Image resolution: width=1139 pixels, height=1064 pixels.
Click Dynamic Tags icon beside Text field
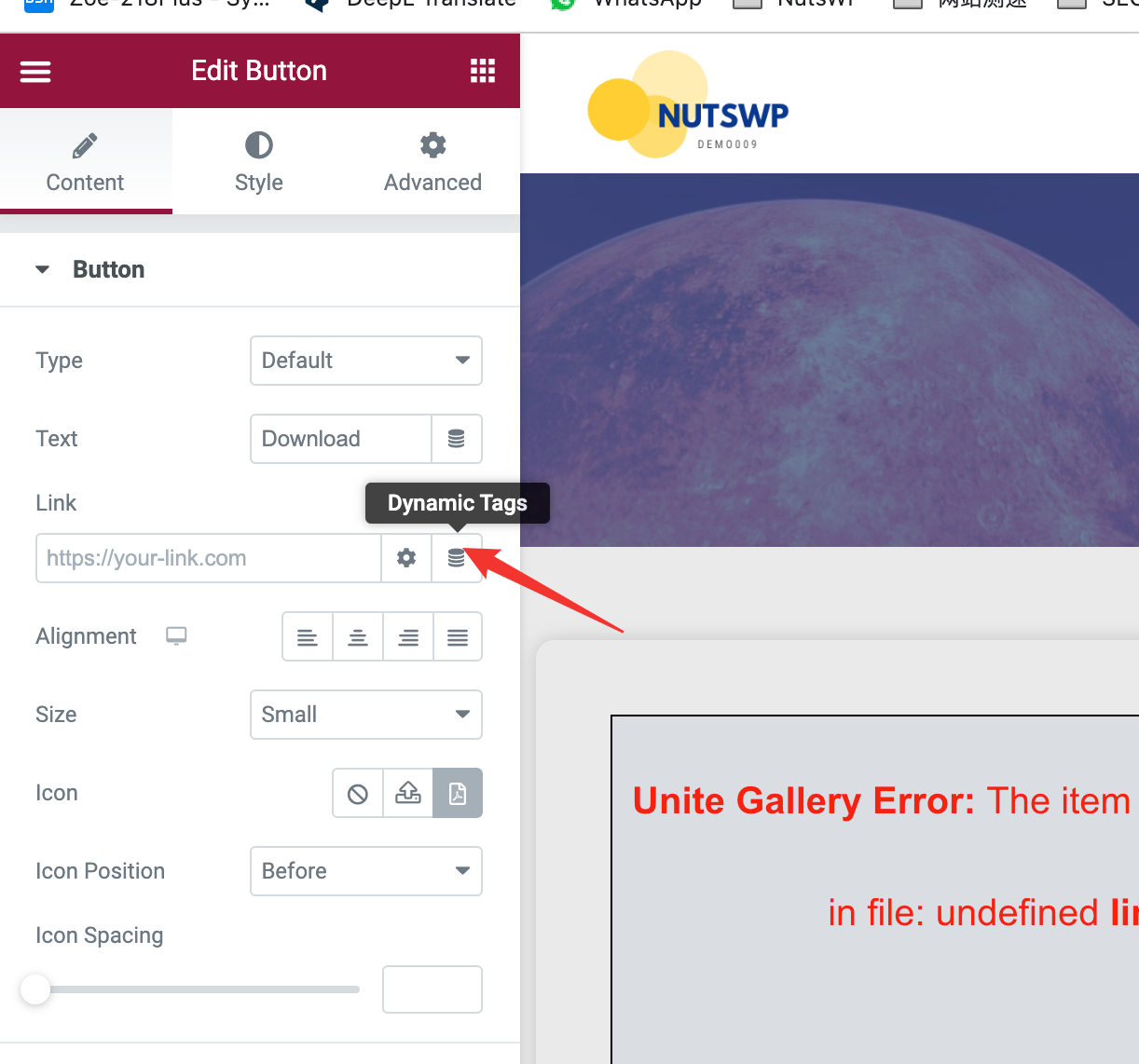tap(457, 439)
